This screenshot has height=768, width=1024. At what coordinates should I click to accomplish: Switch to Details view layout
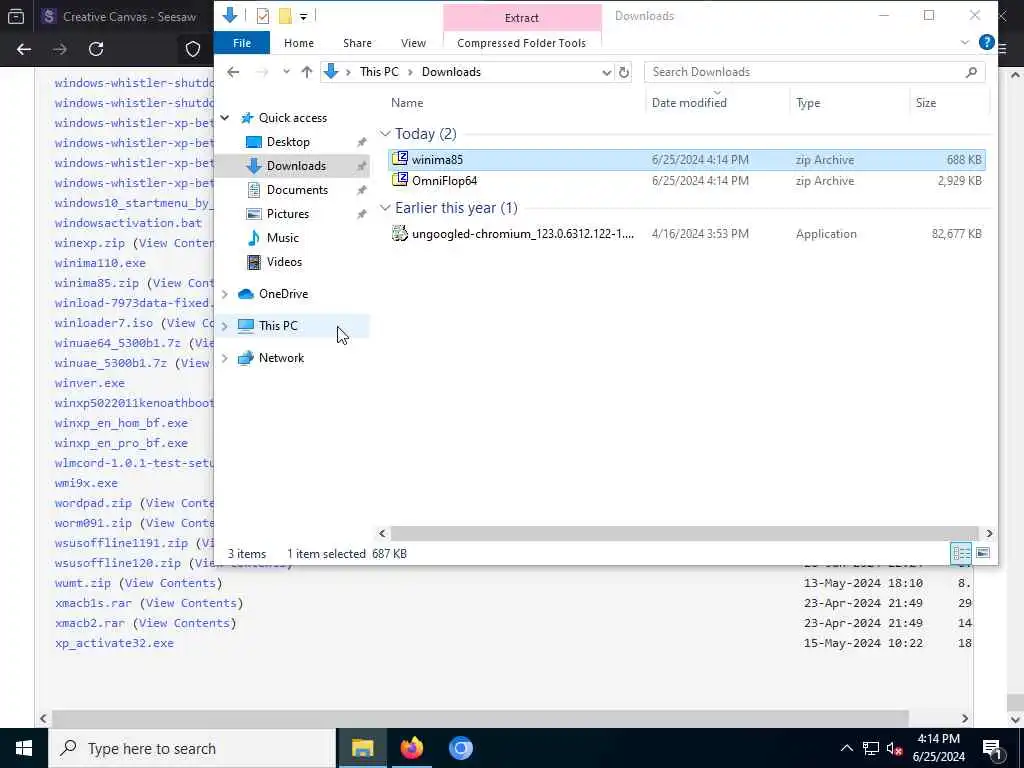tap(961, 554)
